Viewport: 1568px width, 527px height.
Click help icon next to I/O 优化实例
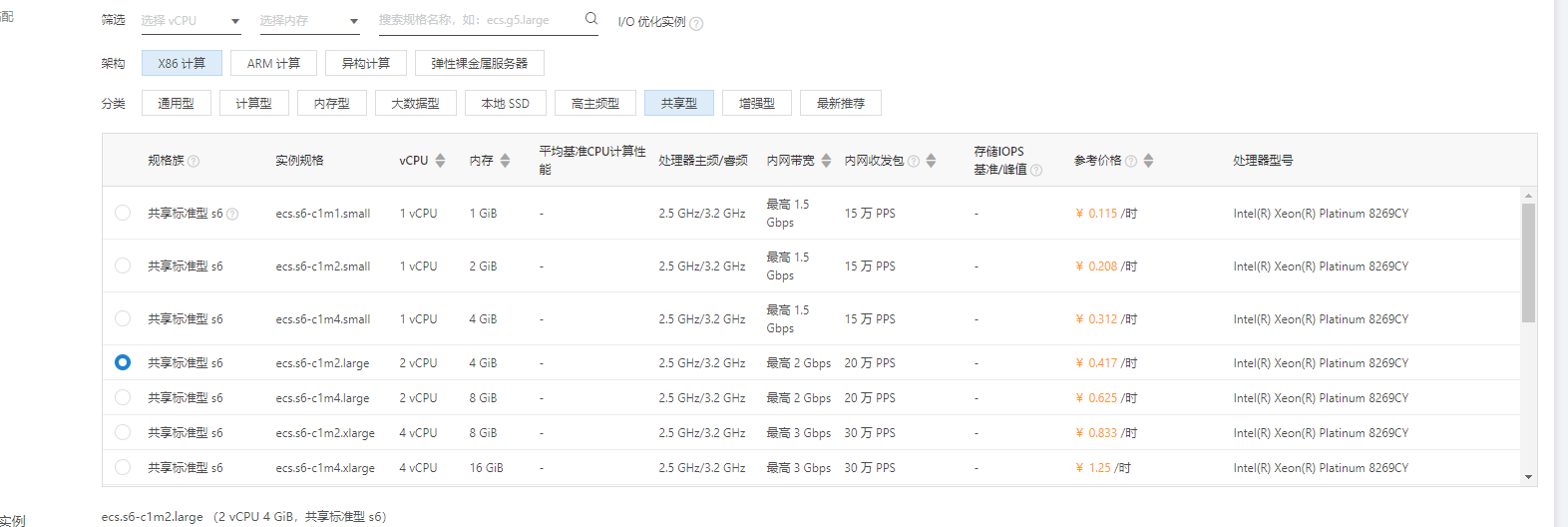pyautogui.click(x=696, y=24)
